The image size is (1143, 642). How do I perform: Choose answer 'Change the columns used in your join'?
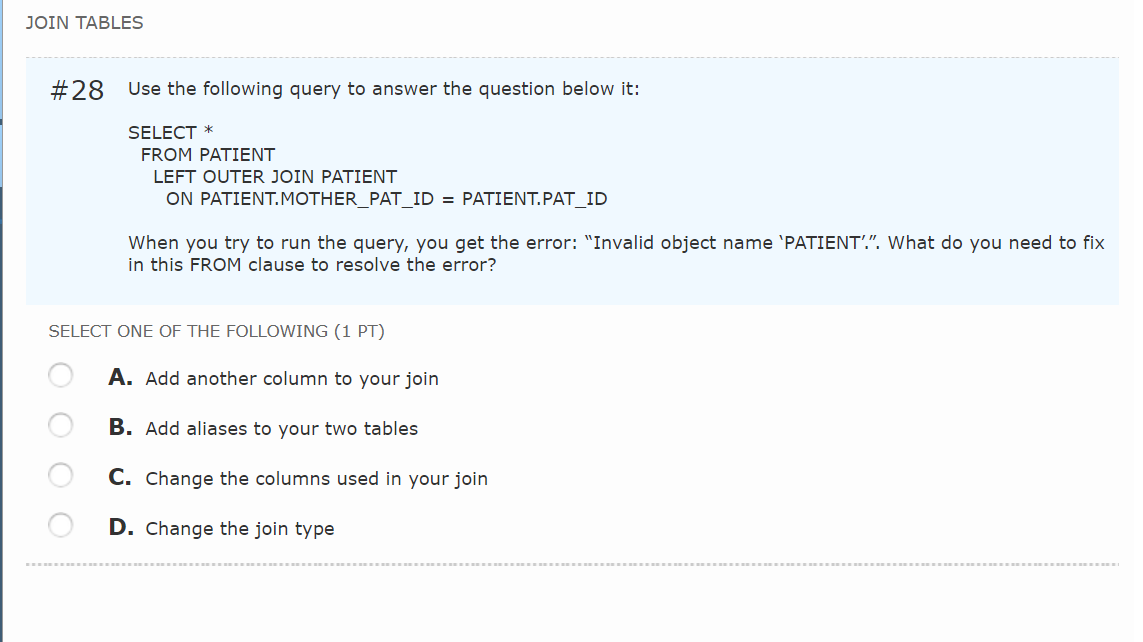(x=317, y=479)
